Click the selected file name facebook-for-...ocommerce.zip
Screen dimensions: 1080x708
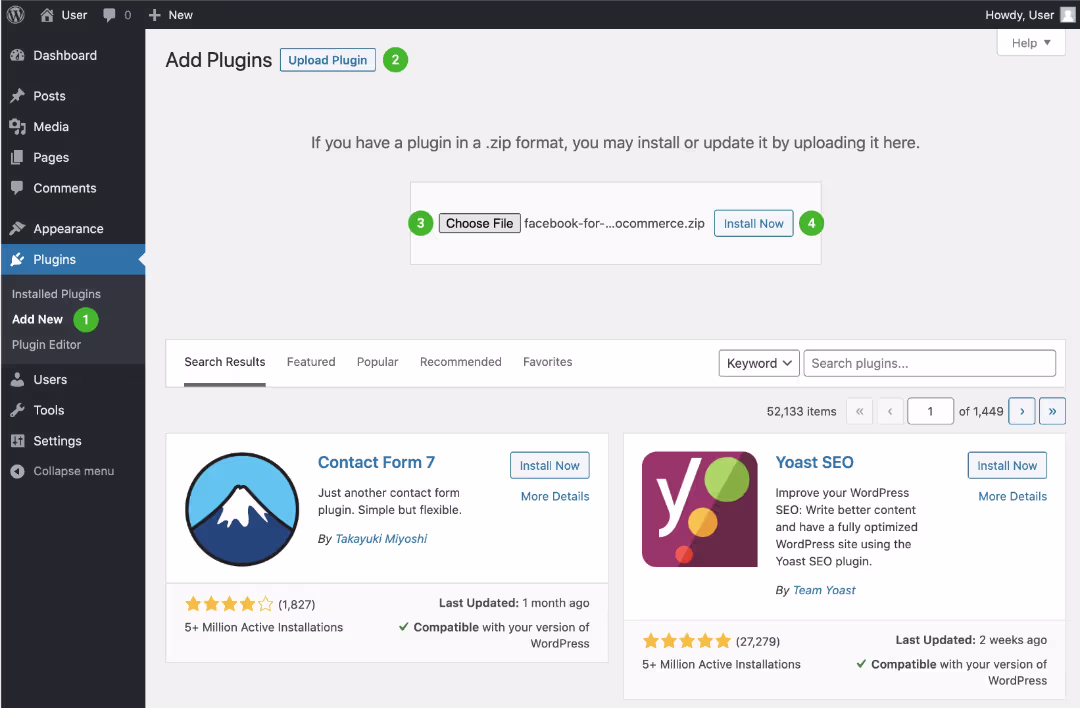(x=614, y=223)
